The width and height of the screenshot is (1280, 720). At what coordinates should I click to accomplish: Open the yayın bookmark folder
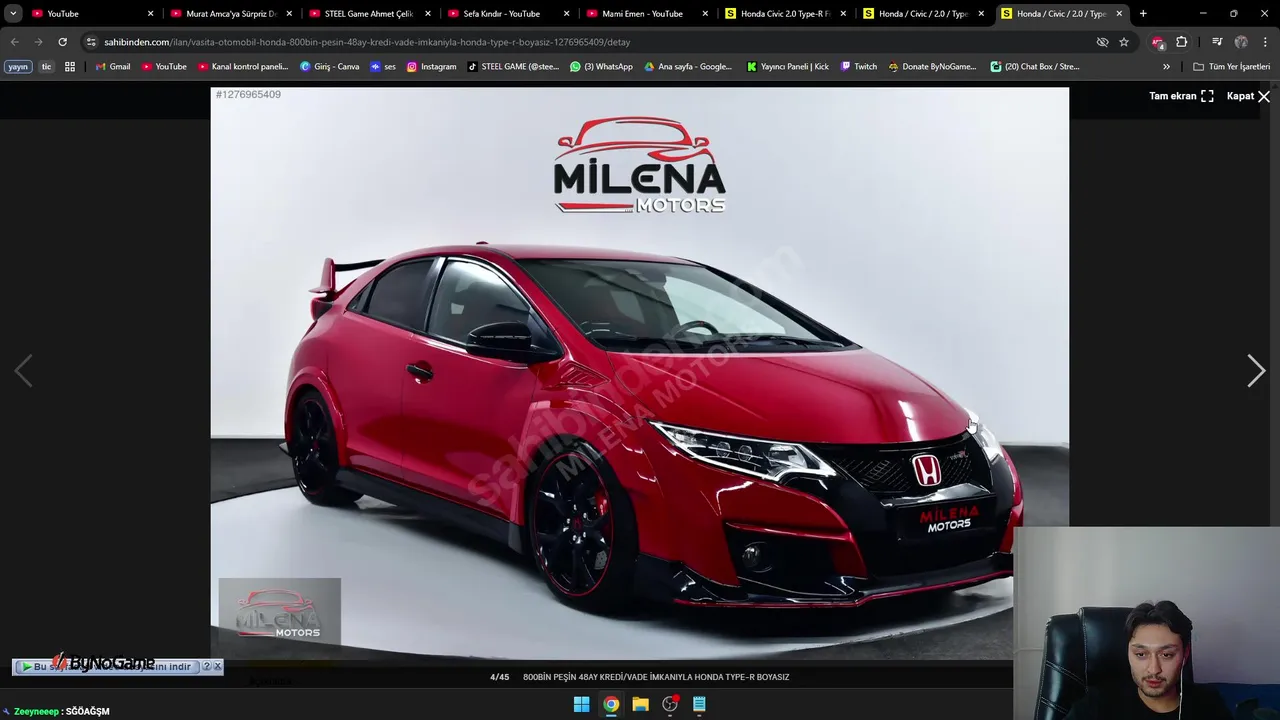(x=18, y=67)
